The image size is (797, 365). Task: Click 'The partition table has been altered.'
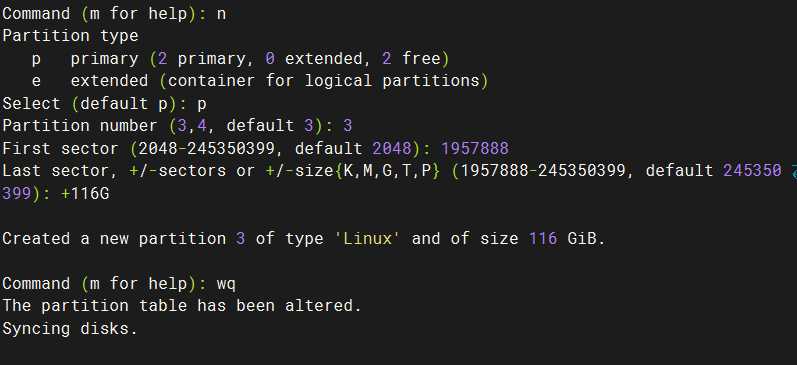tap(182, 306)
